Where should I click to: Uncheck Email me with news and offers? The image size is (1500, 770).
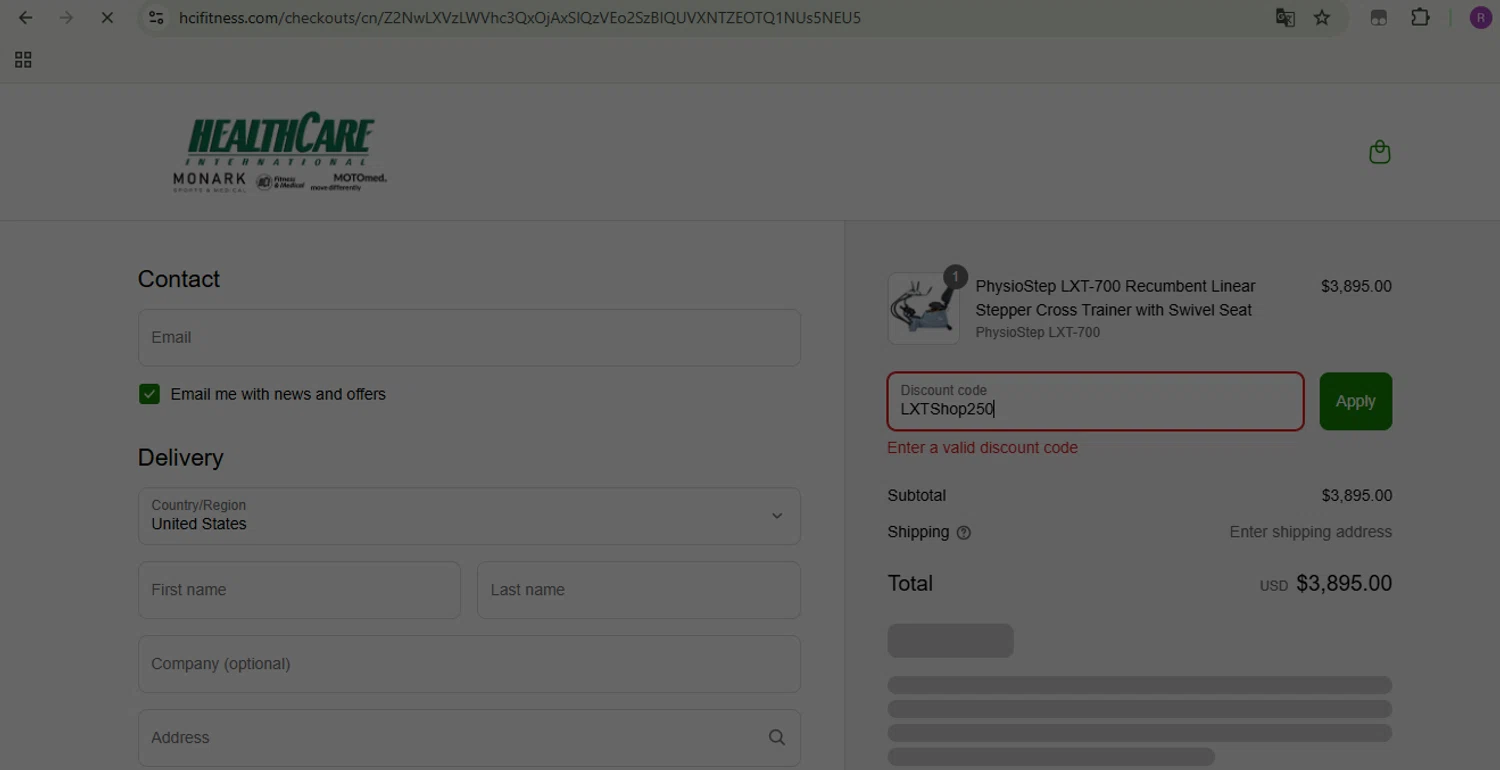pyautogui.click(x=149, y=394)
